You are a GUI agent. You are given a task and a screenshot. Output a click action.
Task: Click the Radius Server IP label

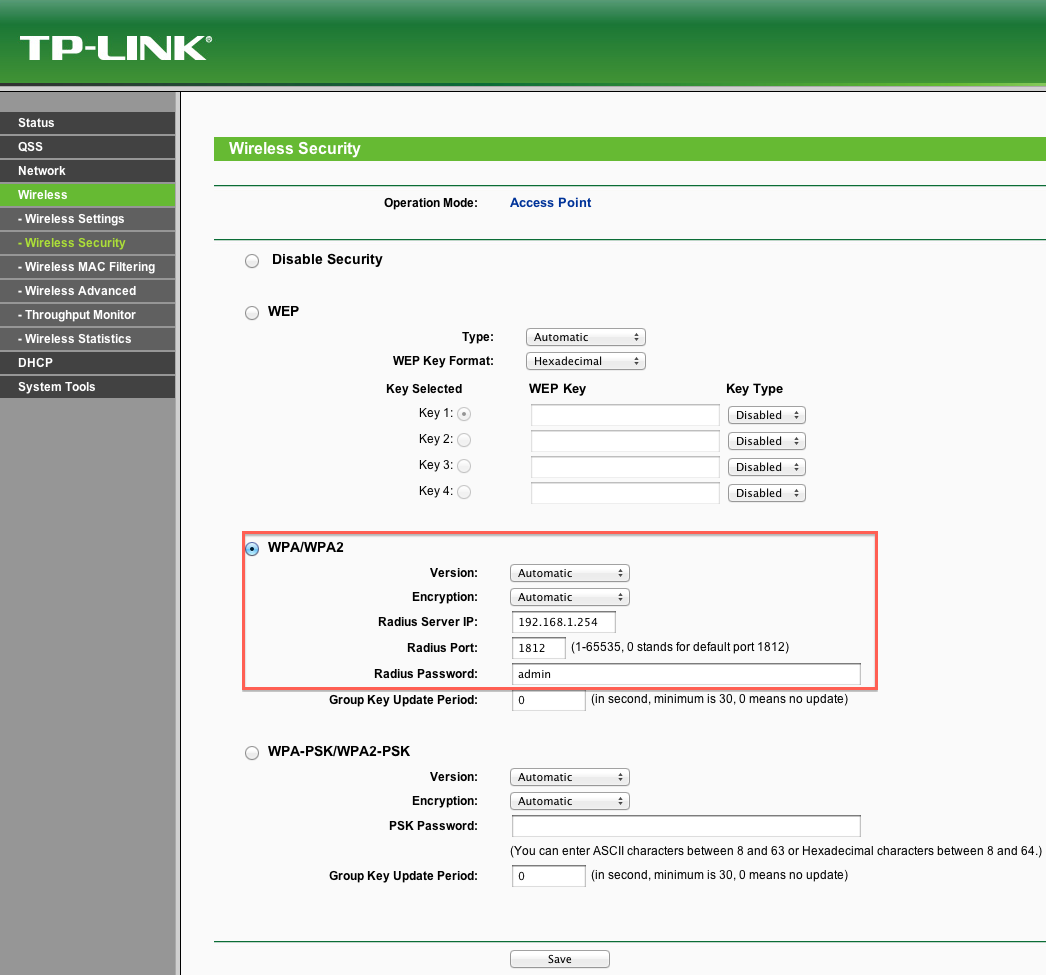(428, 622)
